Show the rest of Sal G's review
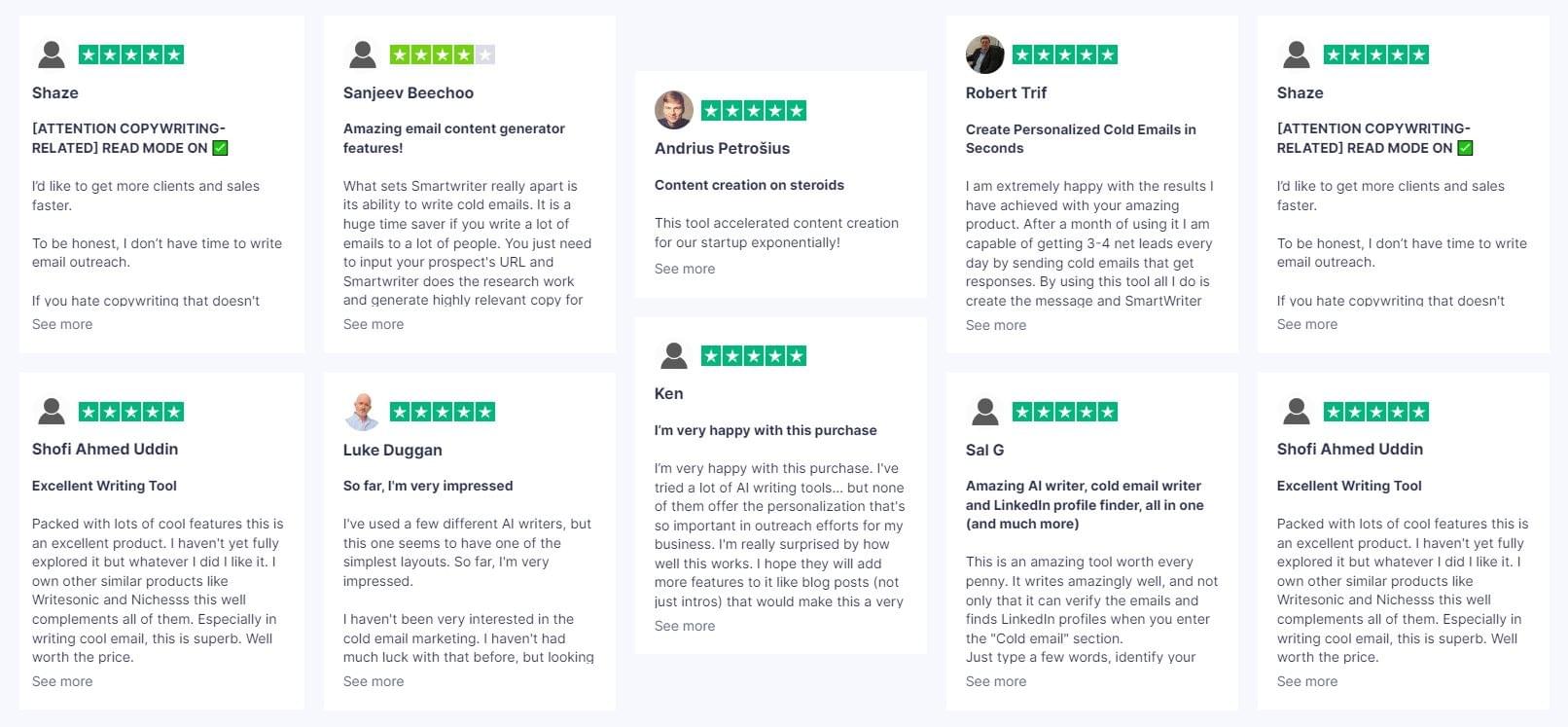 [996, 681]
